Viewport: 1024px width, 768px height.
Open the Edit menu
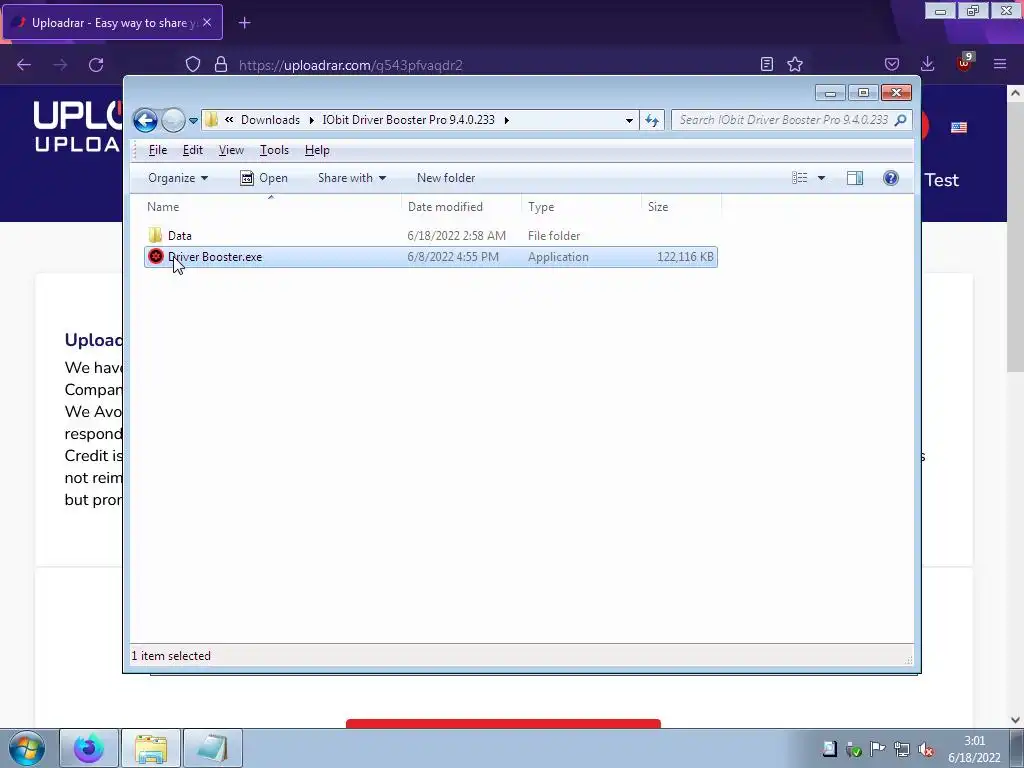[x=193, y=150]
